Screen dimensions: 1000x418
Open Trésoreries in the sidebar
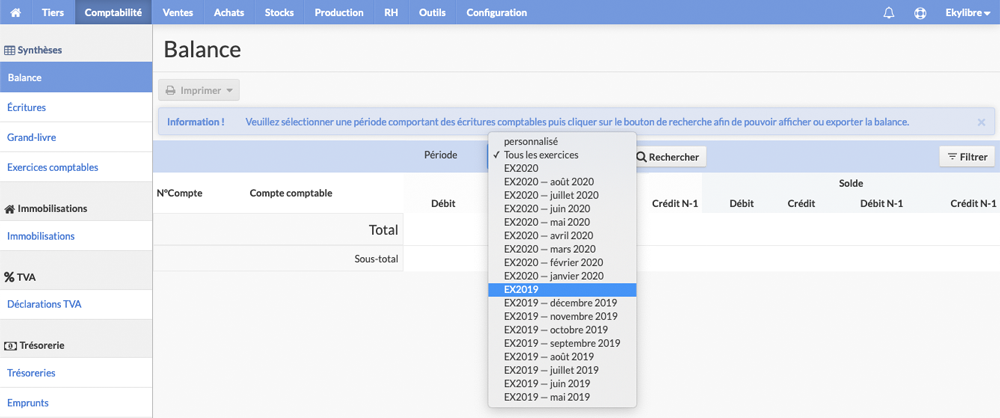tap(76, 373)
